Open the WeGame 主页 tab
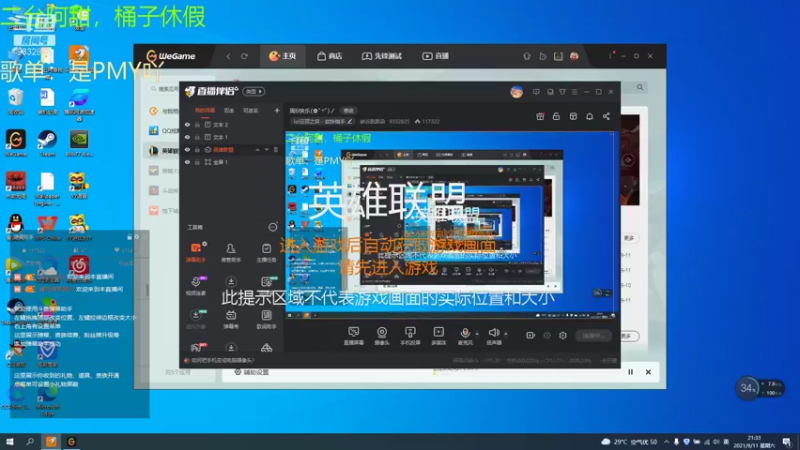Screen dimensions: 800x450 point(283,56)
